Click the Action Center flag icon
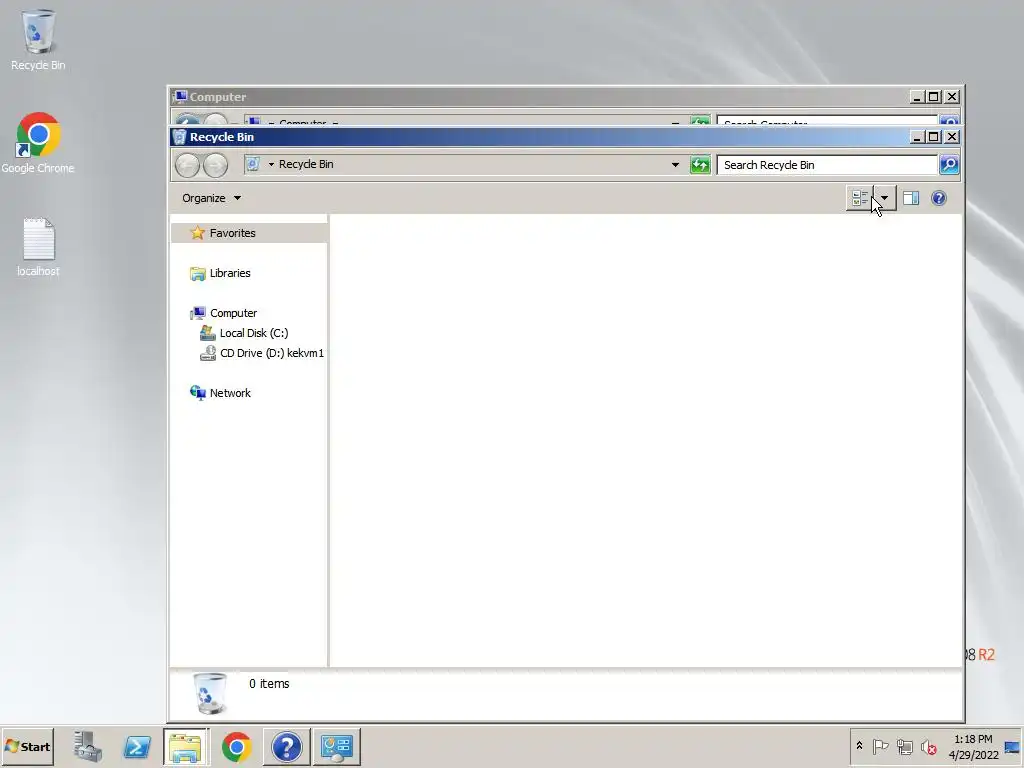The image size is (1024, 768). click(880, 746)
